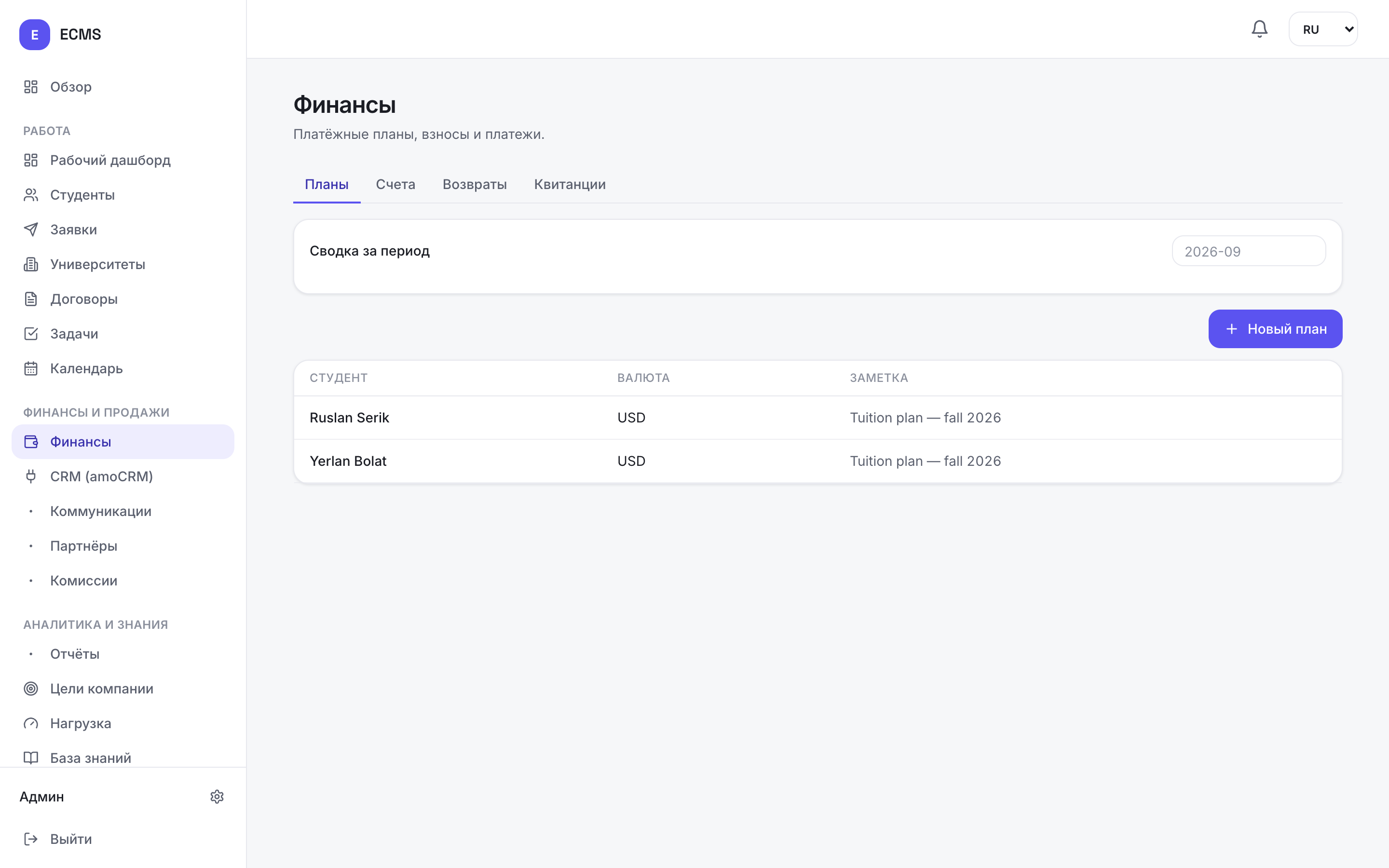
Task: Open the RU language dropdown
Action: [1323, 29]
